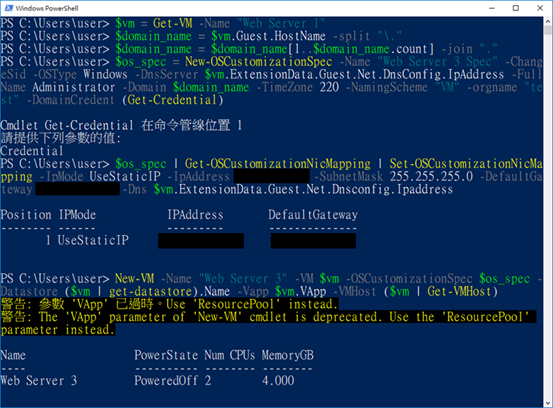Click the PoweredOff state value
553x408 pixels.
pyautogui.click(x=166, y=380)
